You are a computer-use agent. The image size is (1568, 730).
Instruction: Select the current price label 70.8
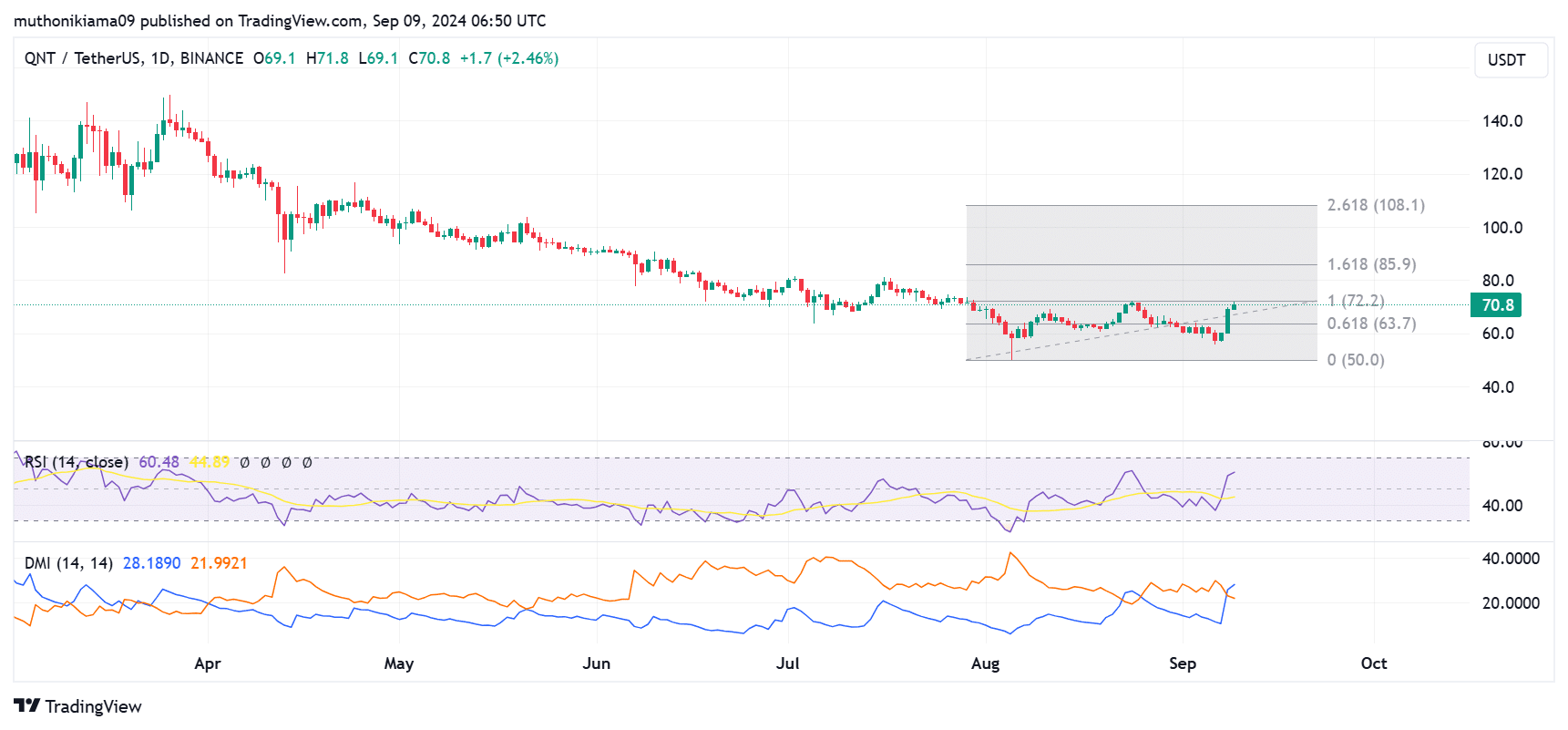click(x=1496, y=305)
